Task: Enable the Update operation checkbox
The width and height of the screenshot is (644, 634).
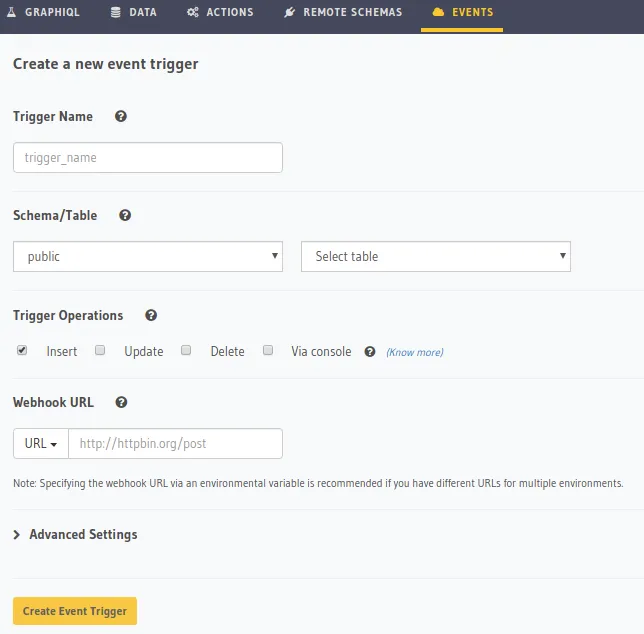Action: 100,351
